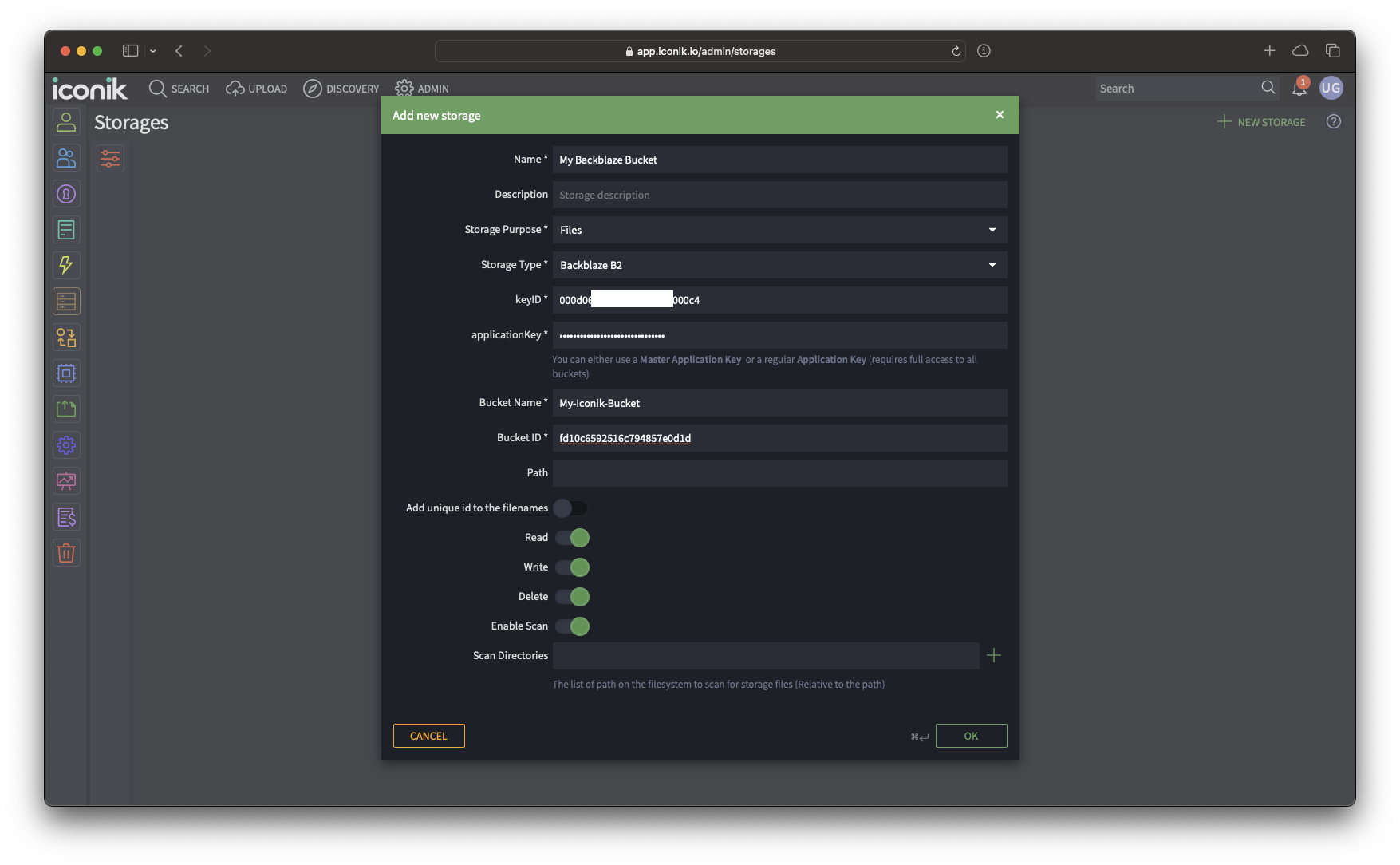Open the keyhole security icon in sidebar
Screen dimensions: 1400x865
(66, 194)
